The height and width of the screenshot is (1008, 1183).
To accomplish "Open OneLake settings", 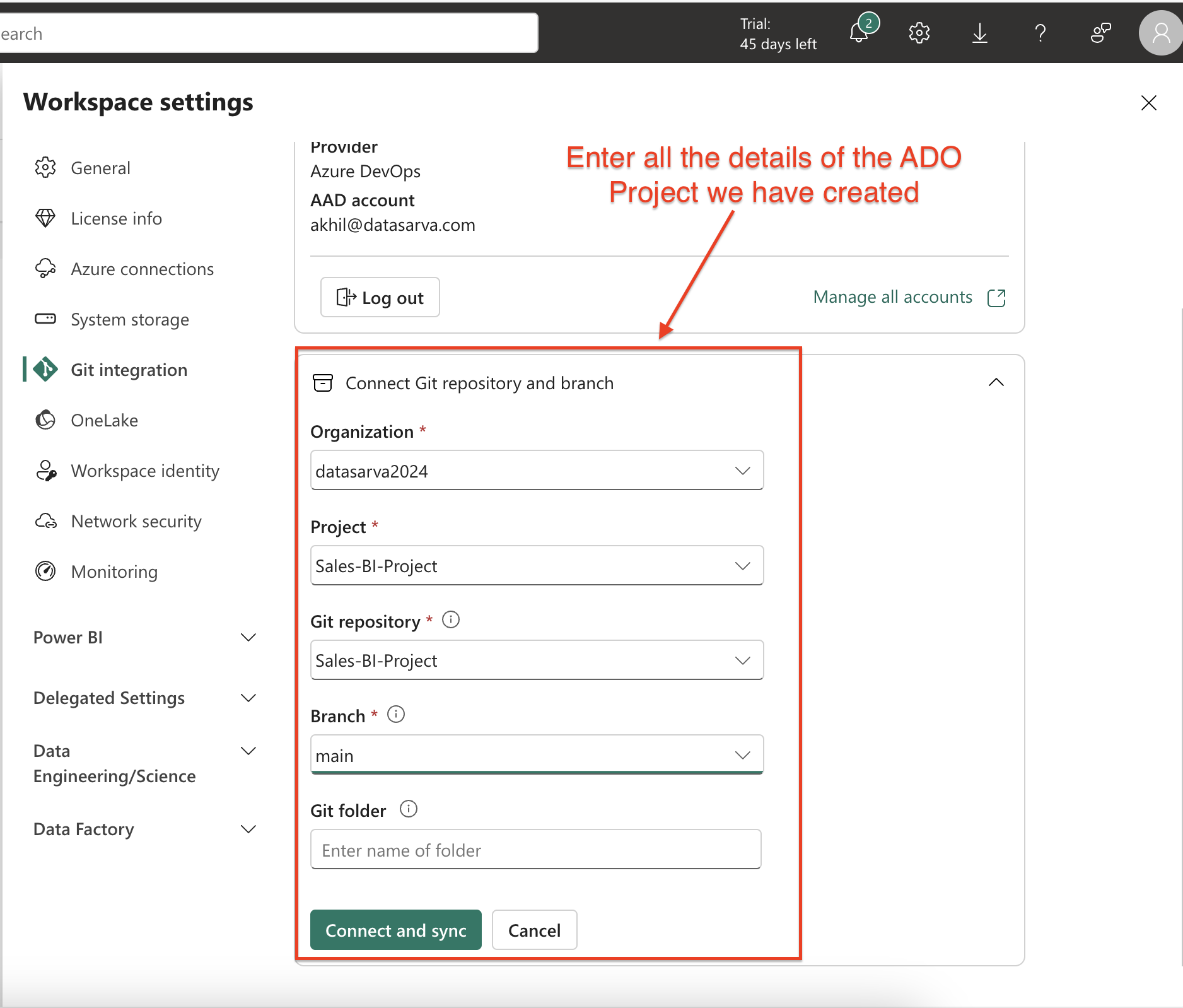I will [105, 420].
